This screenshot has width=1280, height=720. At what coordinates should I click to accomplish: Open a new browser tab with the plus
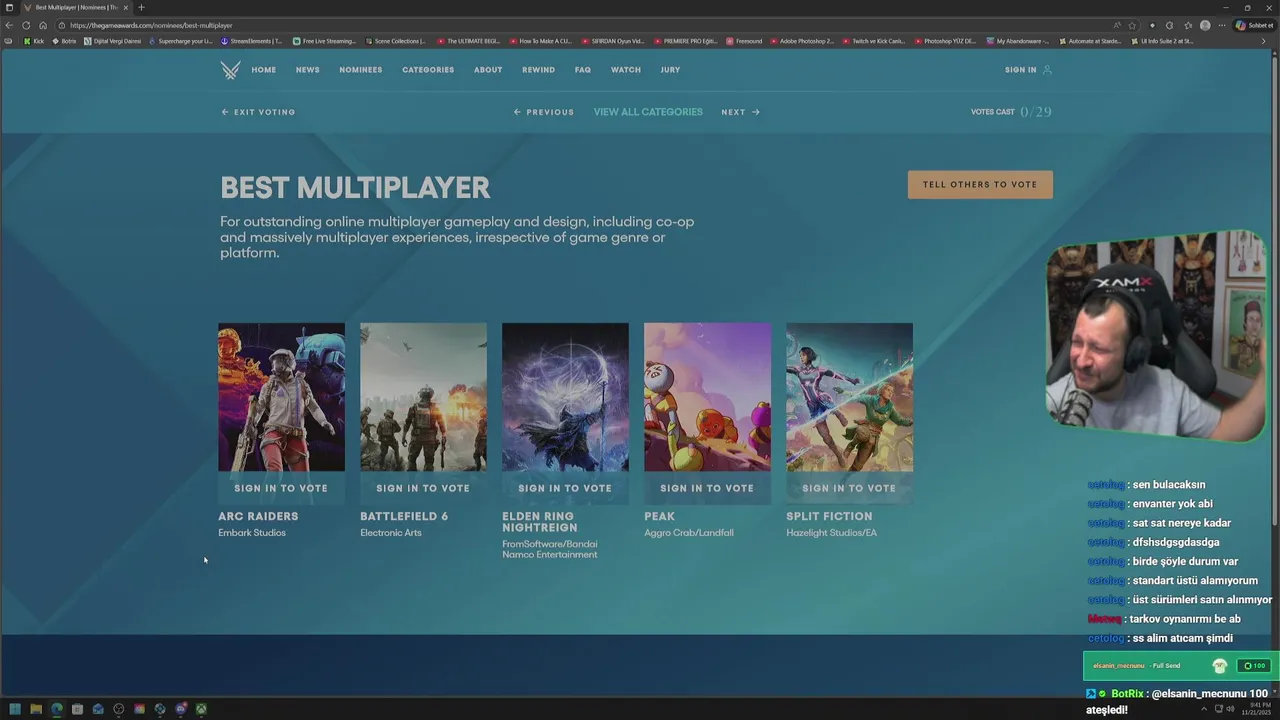coord(141,7)
